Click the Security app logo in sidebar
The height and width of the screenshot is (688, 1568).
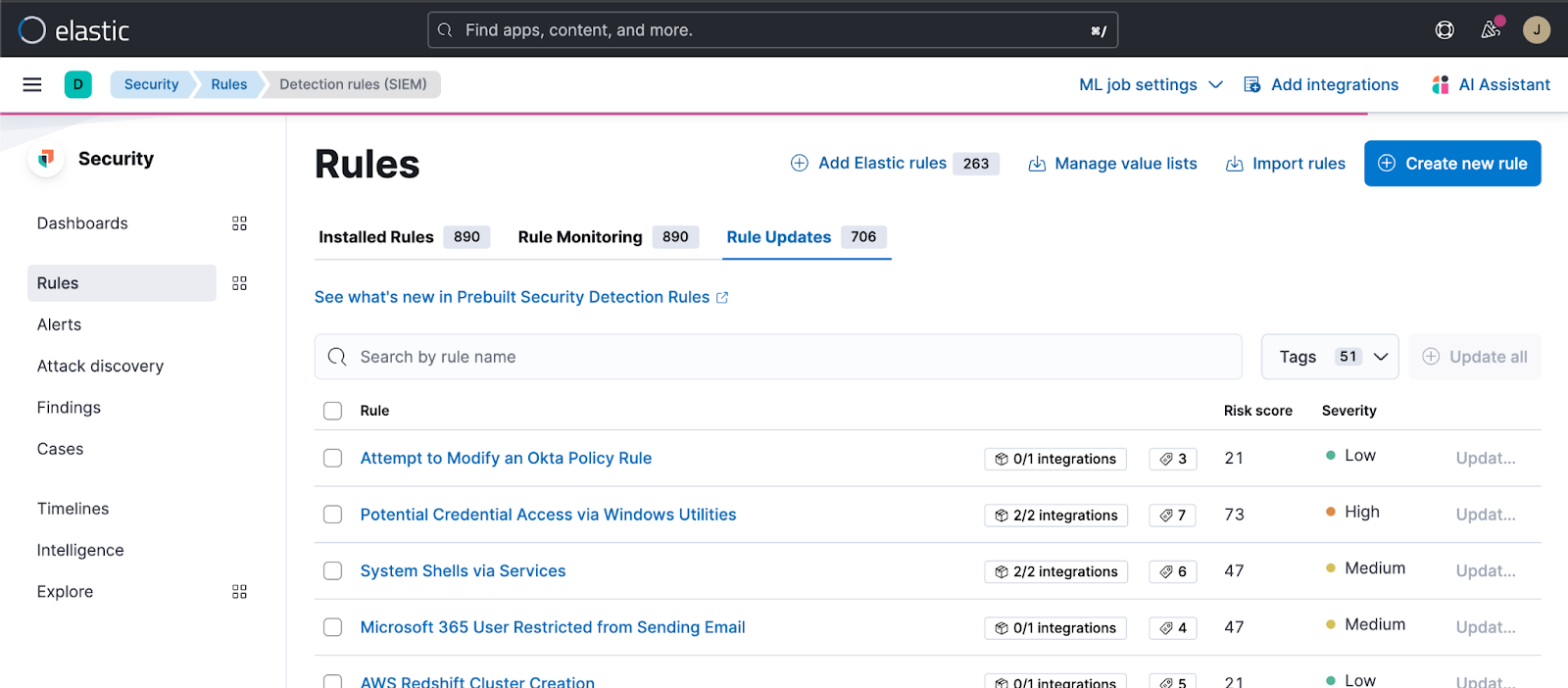[46, 159]
